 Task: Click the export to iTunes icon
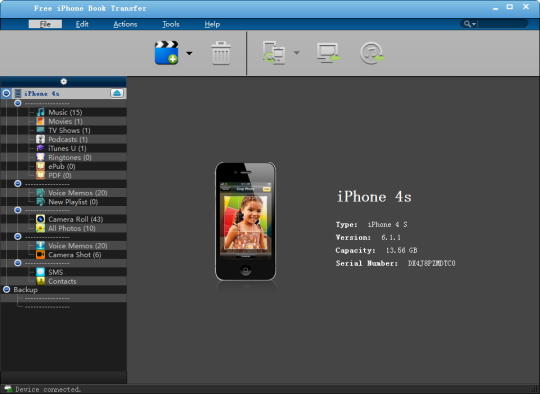tap(372, 53)
